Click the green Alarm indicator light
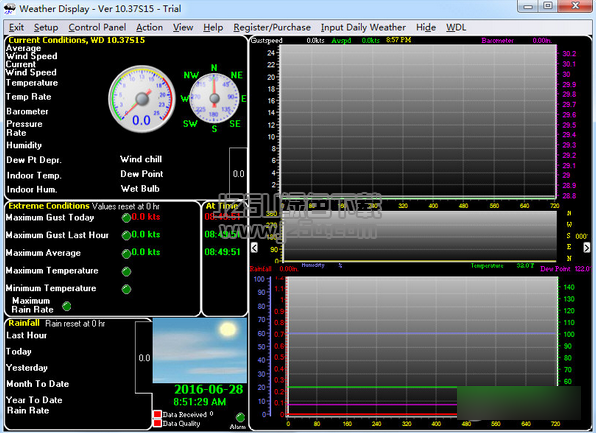 [x=240, y=417]
